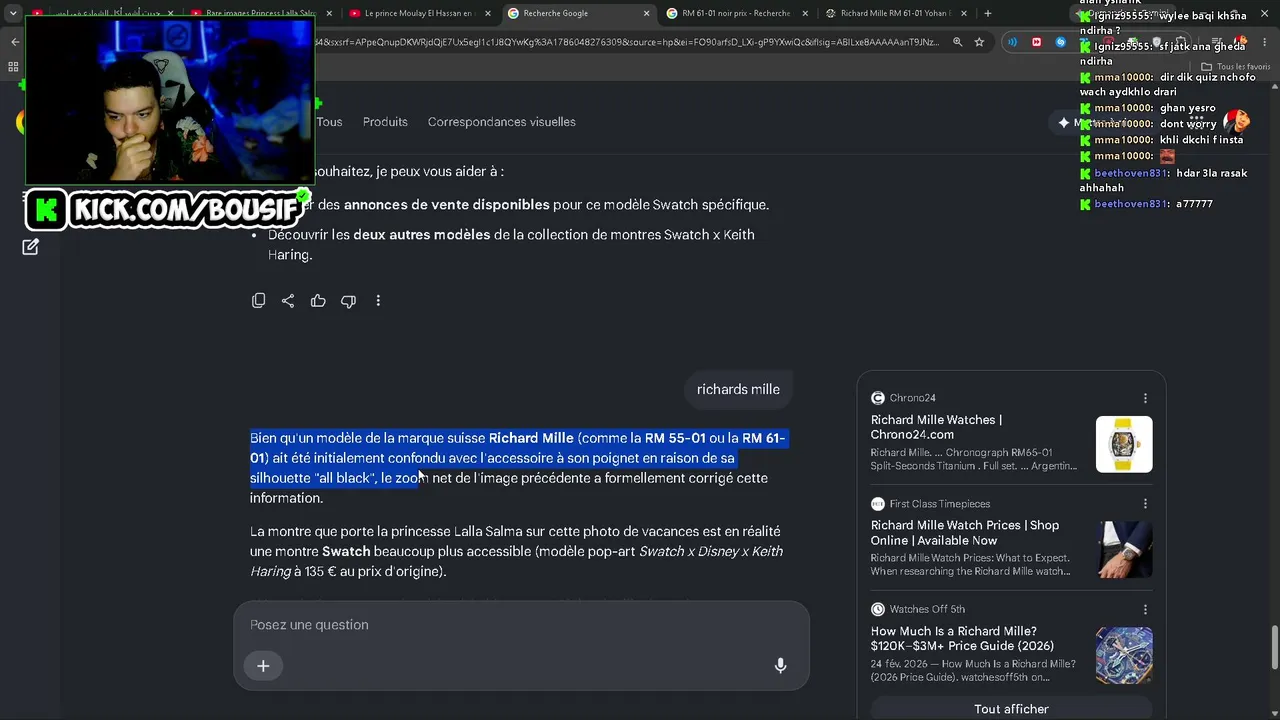Select the Correspondances visuelles filter

point(502,122)
